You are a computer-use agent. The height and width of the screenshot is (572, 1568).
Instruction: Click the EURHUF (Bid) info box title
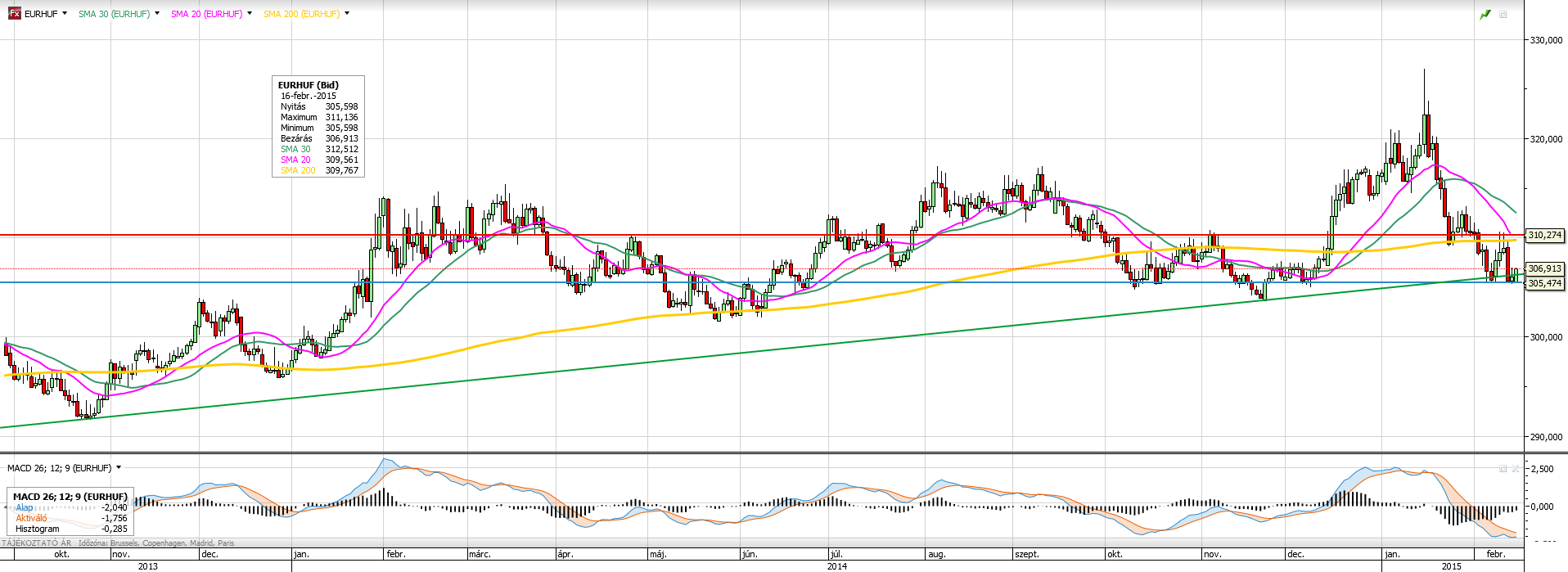point(309,85)
